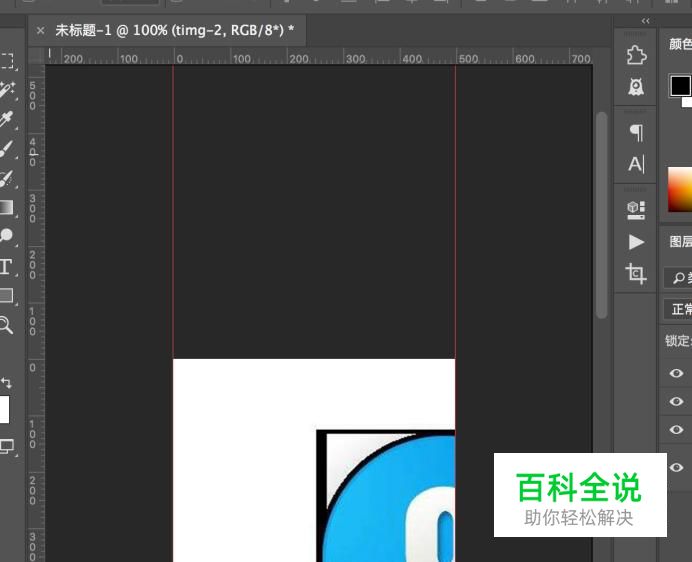
Task: Select the Dodge tool
Action: [x=7, y=236]
